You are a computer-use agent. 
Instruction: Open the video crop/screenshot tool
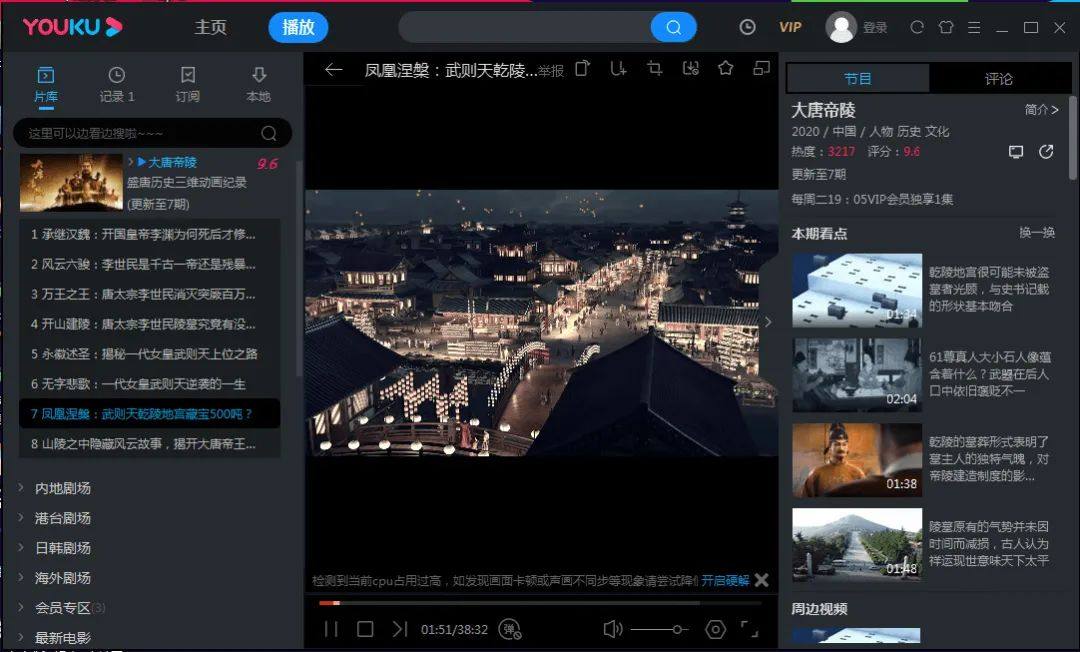tap(654, 68)
